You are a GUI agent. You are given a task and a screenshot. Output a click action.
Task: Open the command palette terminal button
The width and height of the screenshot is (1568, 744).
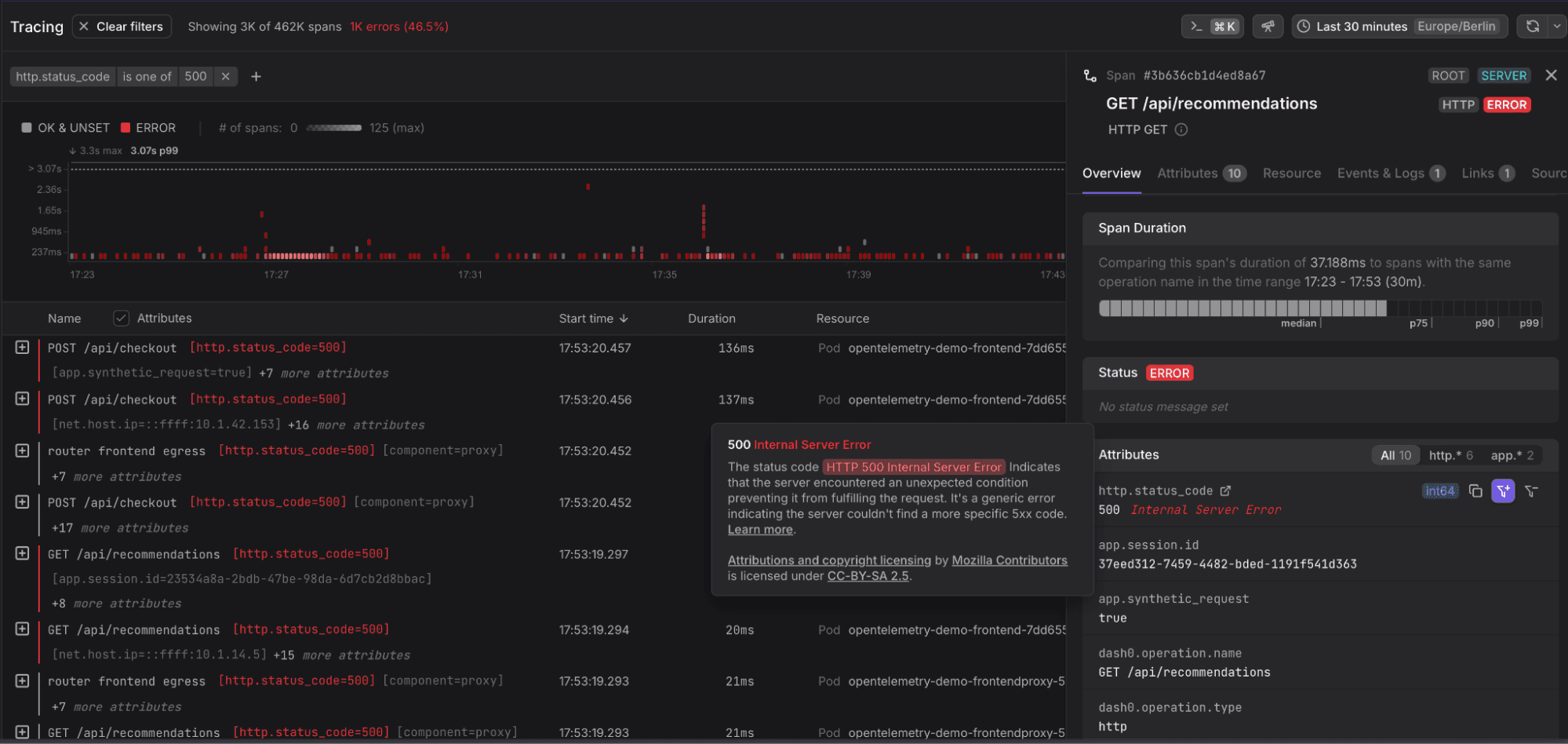tap(1212, 27)
